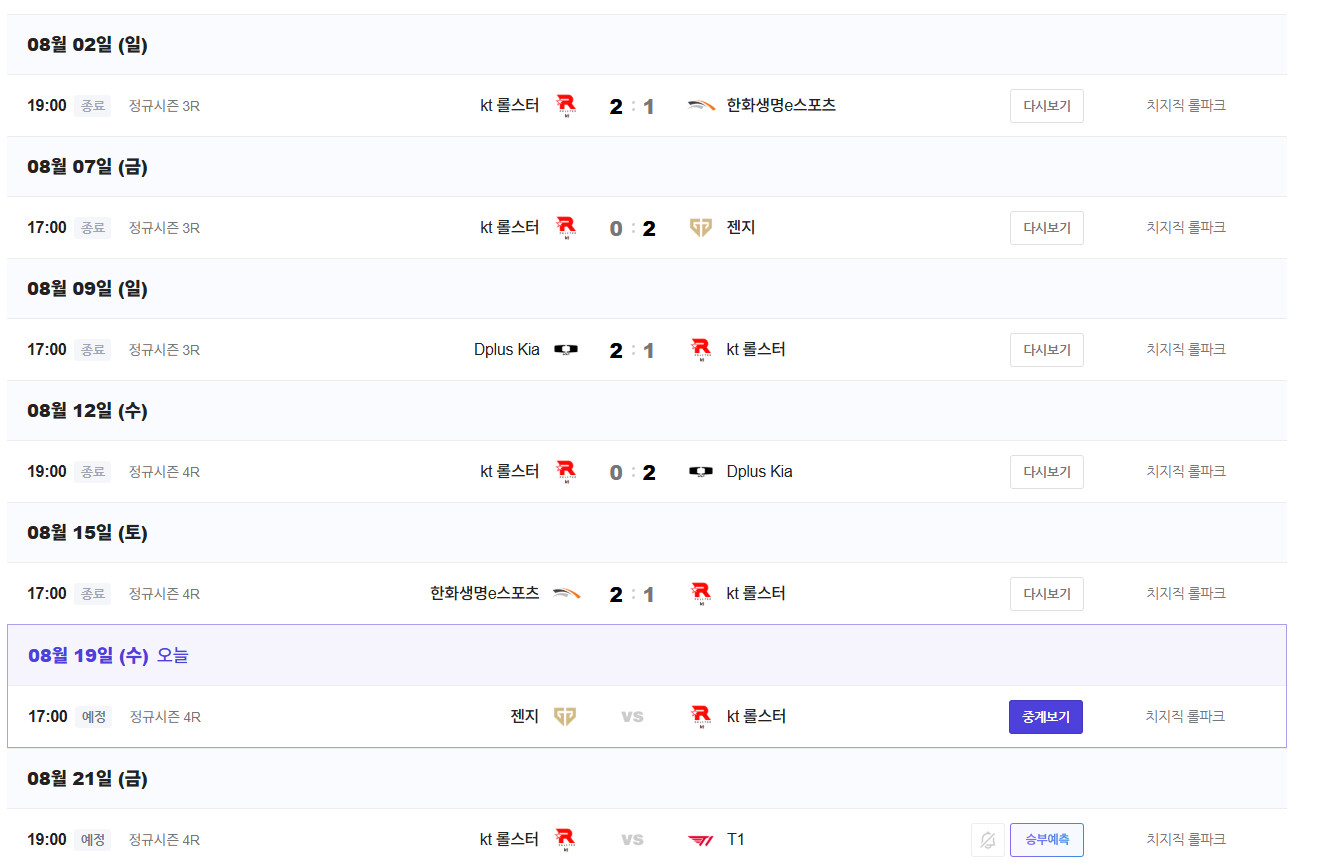Viewport: 1318px width, 864px height.
Task: Click the 19:00 start time of 08월 12일 match
Action: tap(47, 471)
